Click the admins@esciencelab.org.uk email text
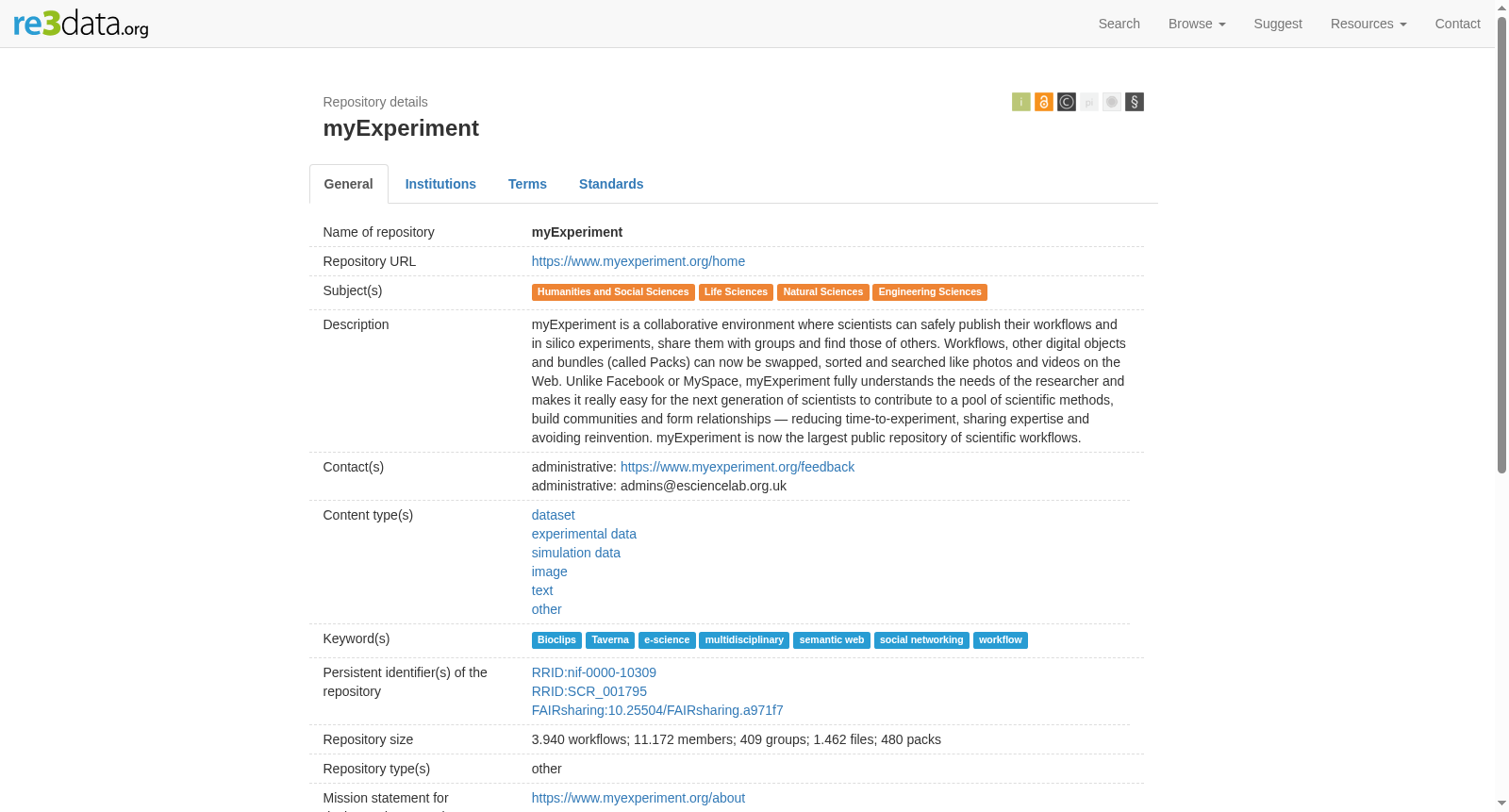This screenshot has height=812, width=1509. pos(704,486)
